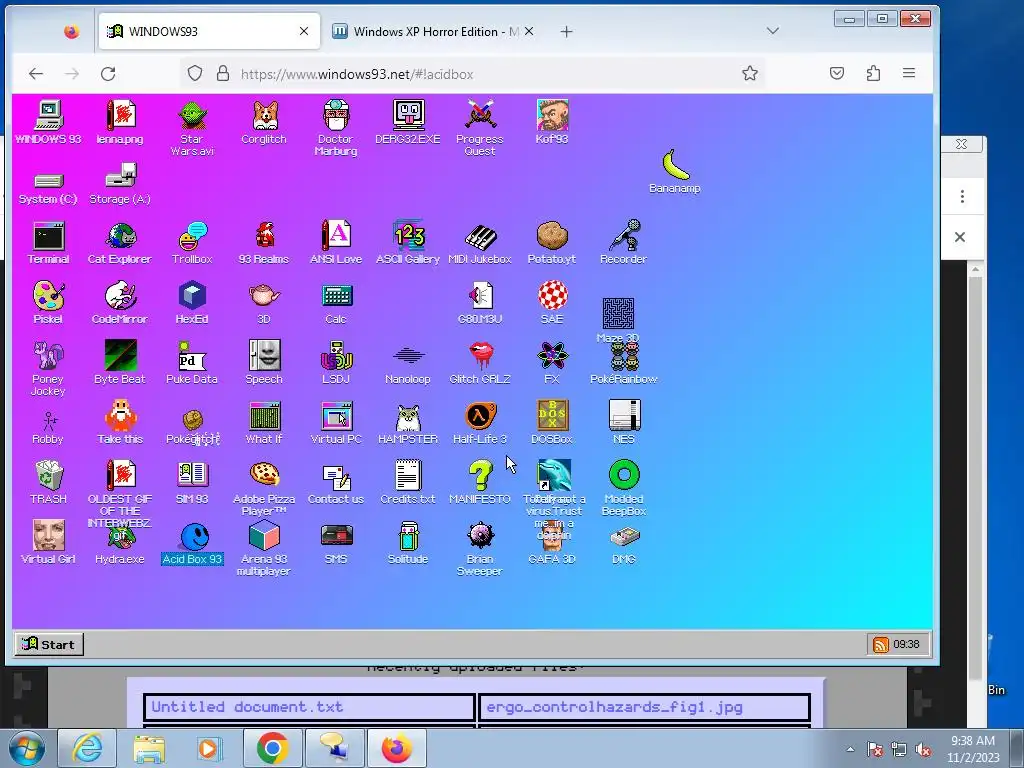Launch the Modded BeepBox icon
The width and height of the screenshot is (1024, 768).
point(624,475)
